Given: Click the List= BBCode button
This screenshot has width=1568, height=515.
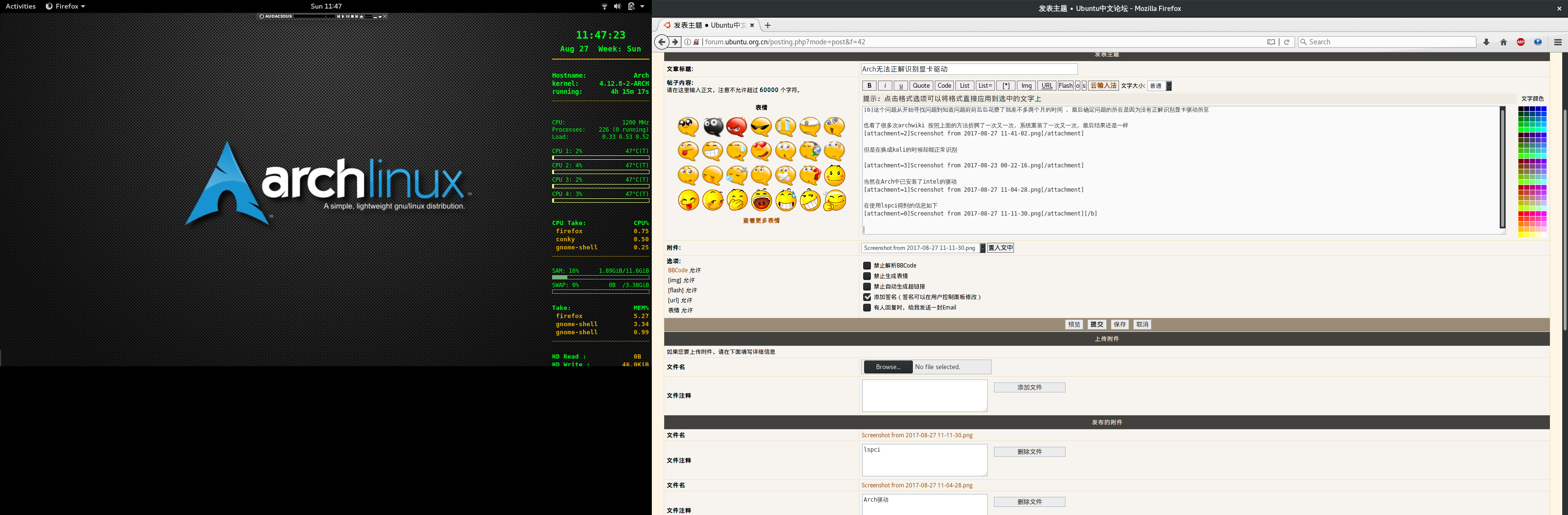Looking at the screenshot, I should pos(985,86).
